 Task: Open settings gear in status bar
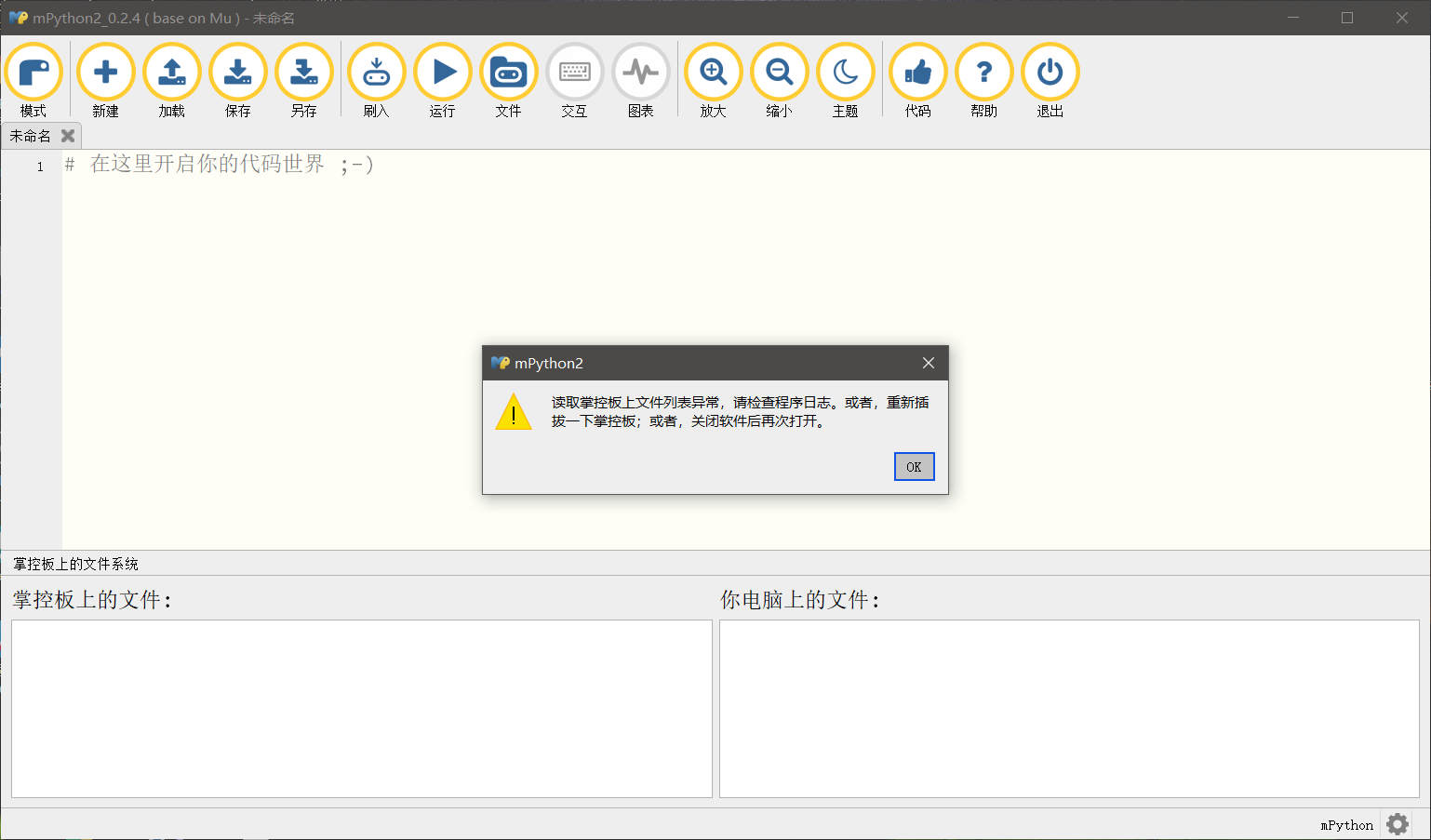1398,824
